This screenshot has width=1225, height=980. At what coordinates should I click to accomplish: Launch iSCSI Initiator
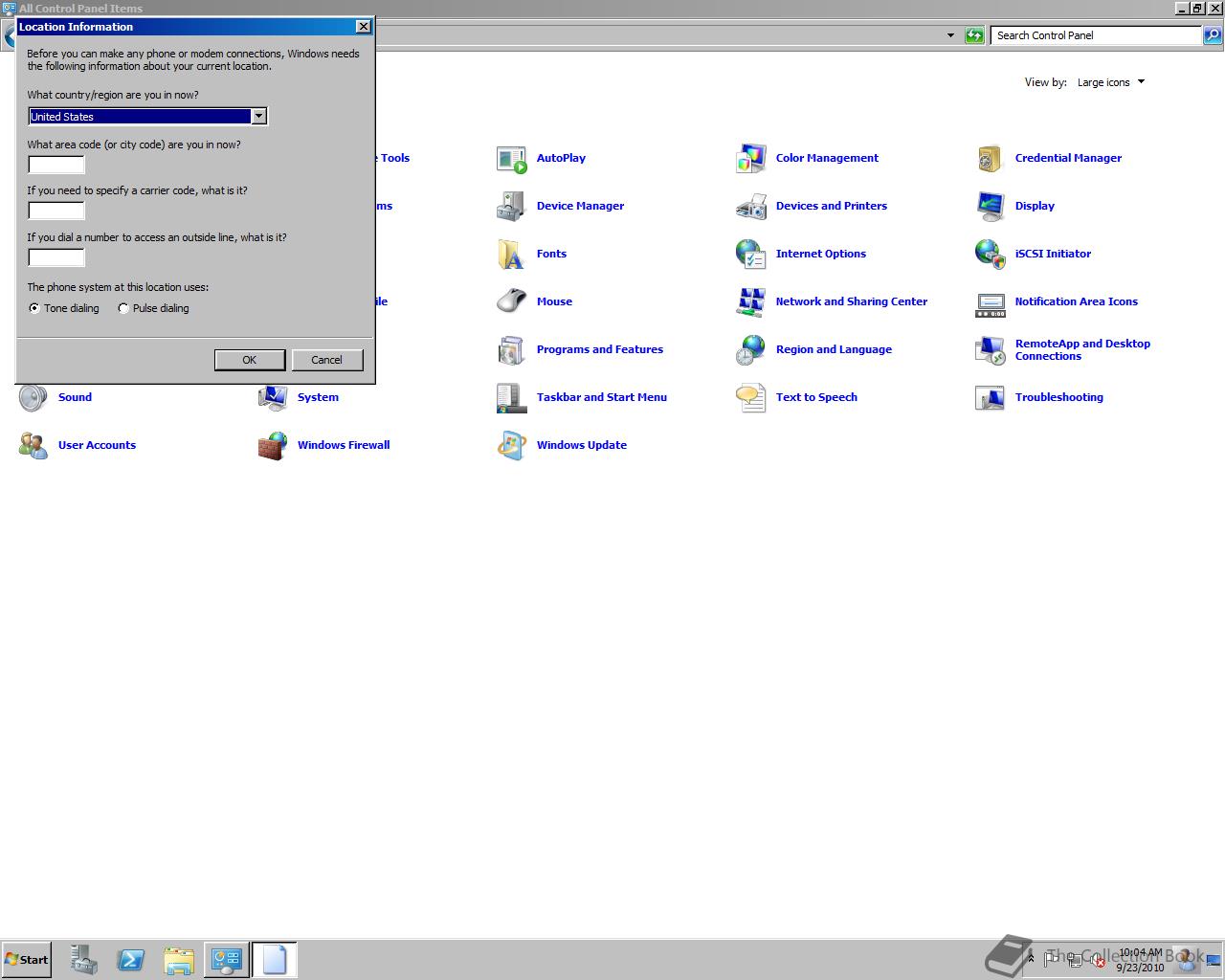click(x=1033, y=254)
